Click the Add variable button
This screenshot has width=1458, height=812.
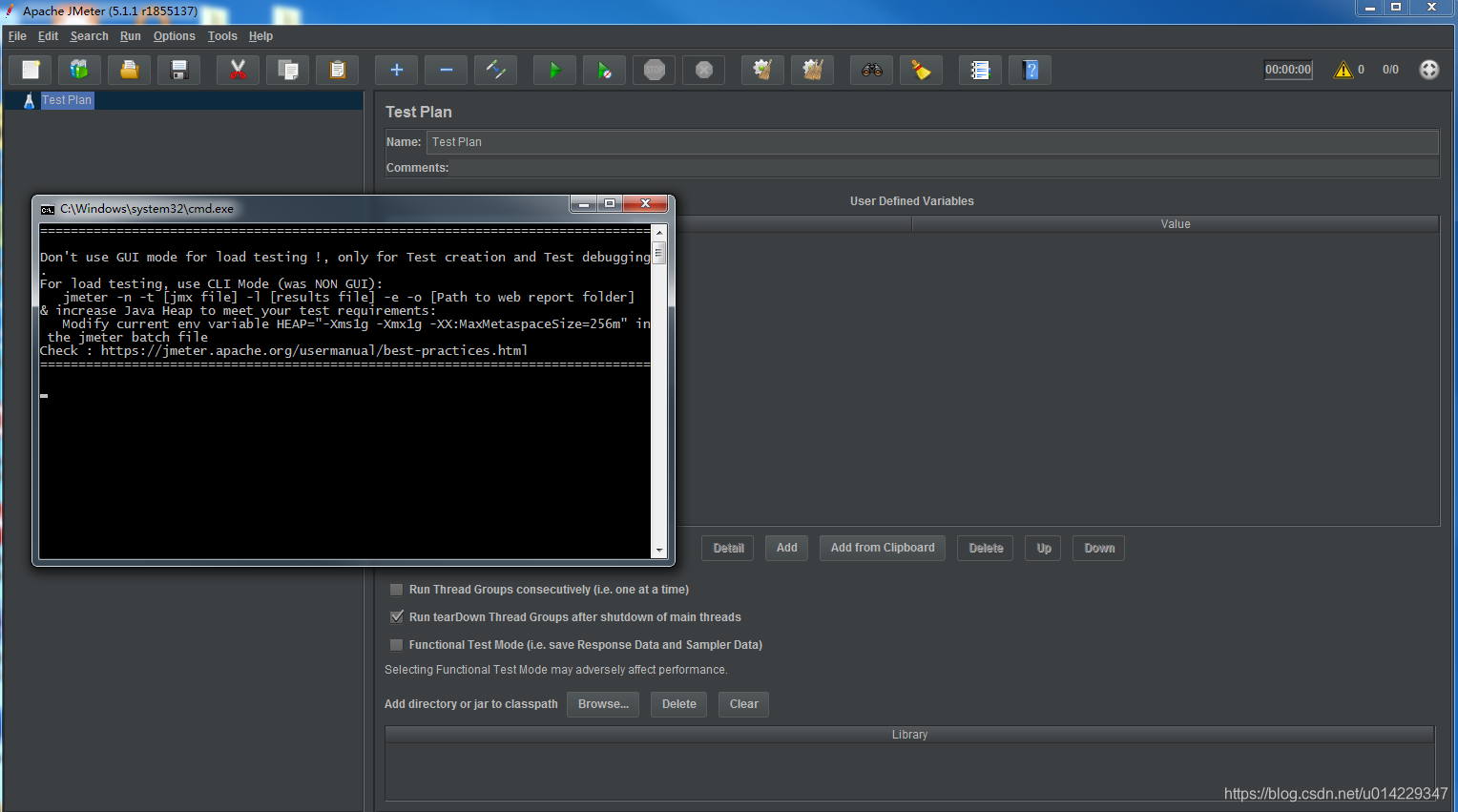coord(787,548)
